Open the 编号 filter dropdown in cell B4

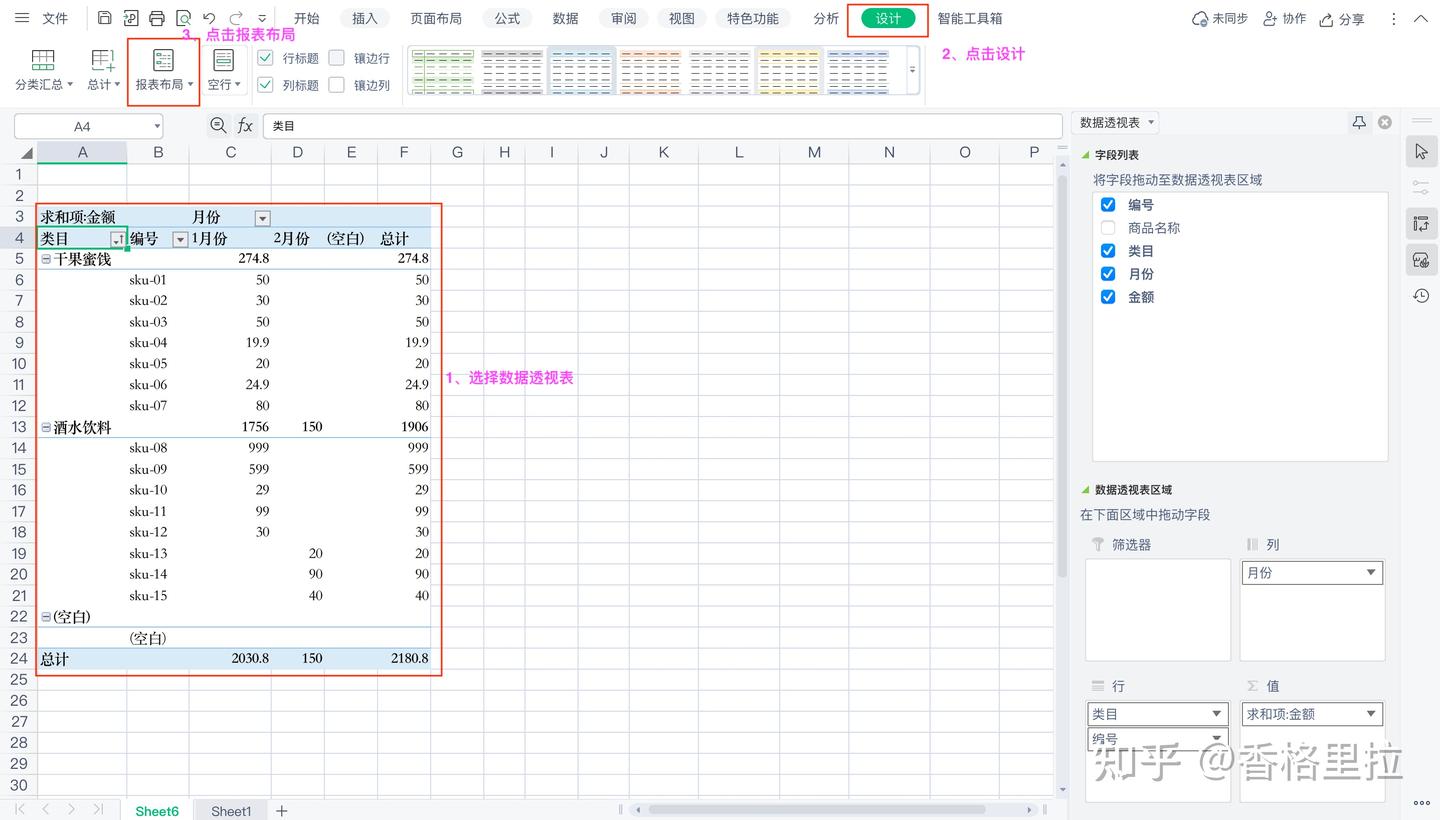[x=180, y=239]
